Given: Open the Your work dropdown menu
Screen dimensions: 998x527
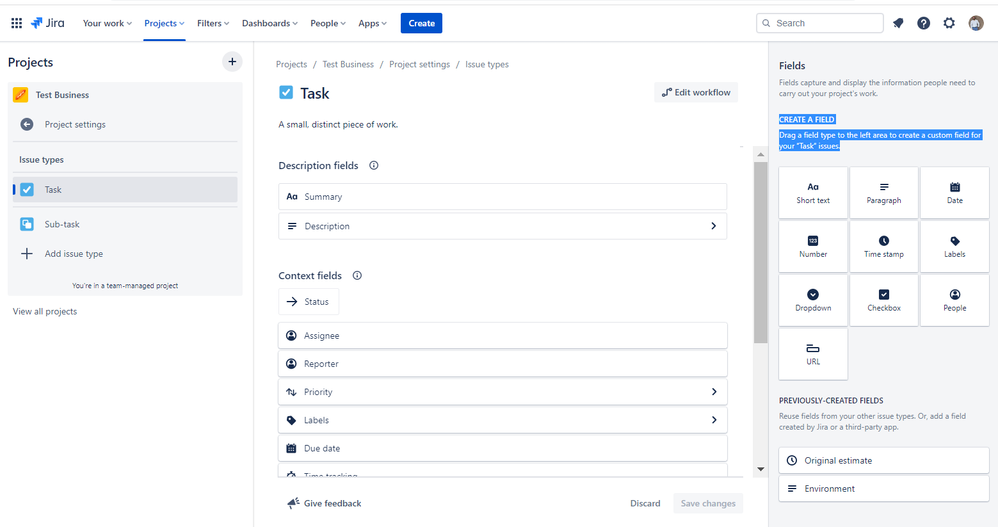Looking at the screenshot, I should click(x=107, y=23).
